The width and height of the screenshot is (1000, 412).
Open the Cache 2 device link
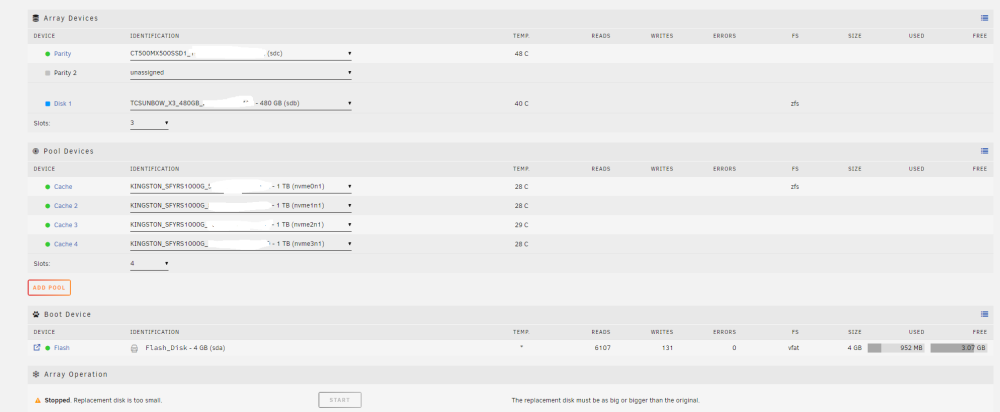(66, 206)
